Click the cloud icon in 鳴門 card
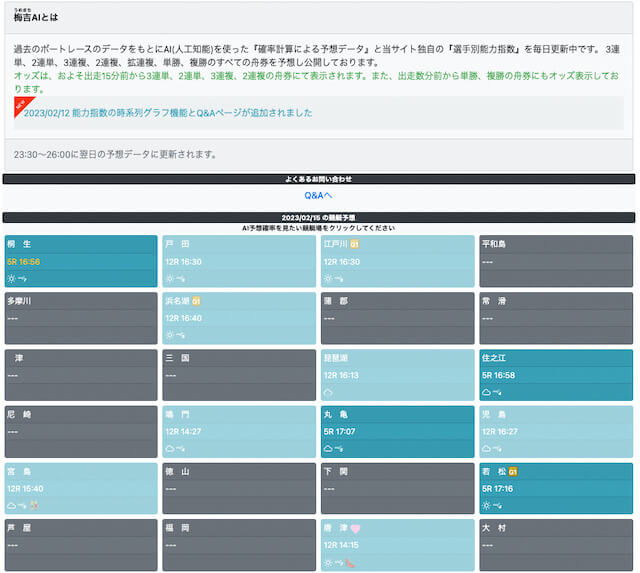Image resolution: width=640 pixels, height=573 pixels. 170,449
